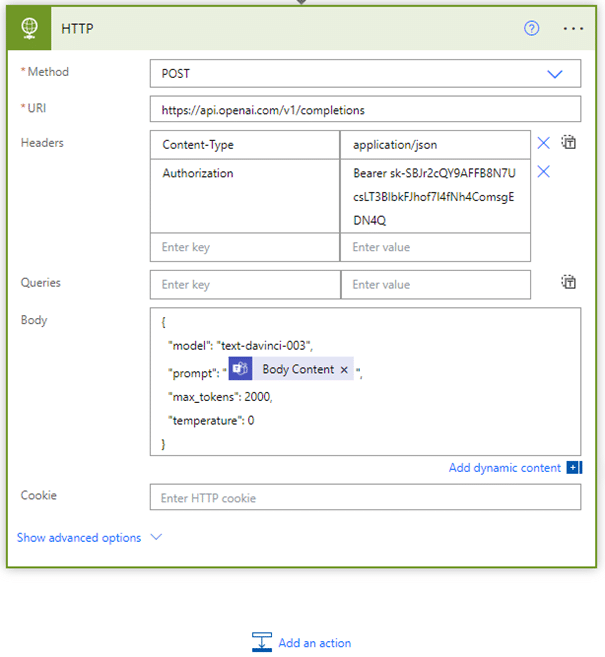
Task: Click the Authorization header key field
Action: coord(245,196)
